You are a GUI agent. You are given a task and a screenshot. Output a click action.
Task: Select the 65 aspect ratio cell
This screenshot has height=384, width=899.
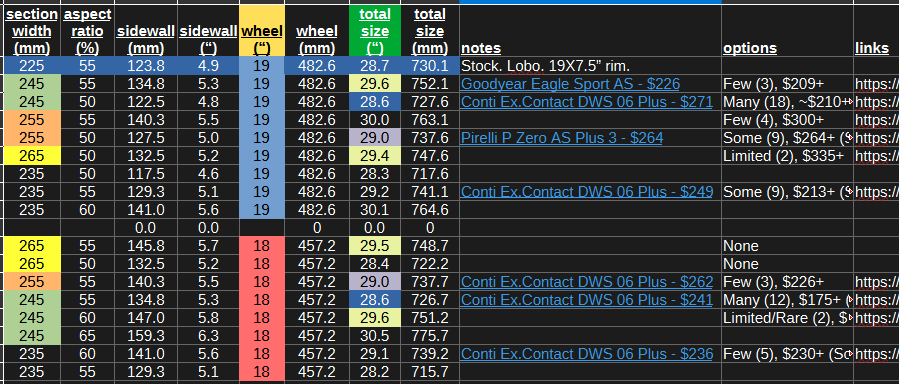pyautogui.click(x=87, y=336)
